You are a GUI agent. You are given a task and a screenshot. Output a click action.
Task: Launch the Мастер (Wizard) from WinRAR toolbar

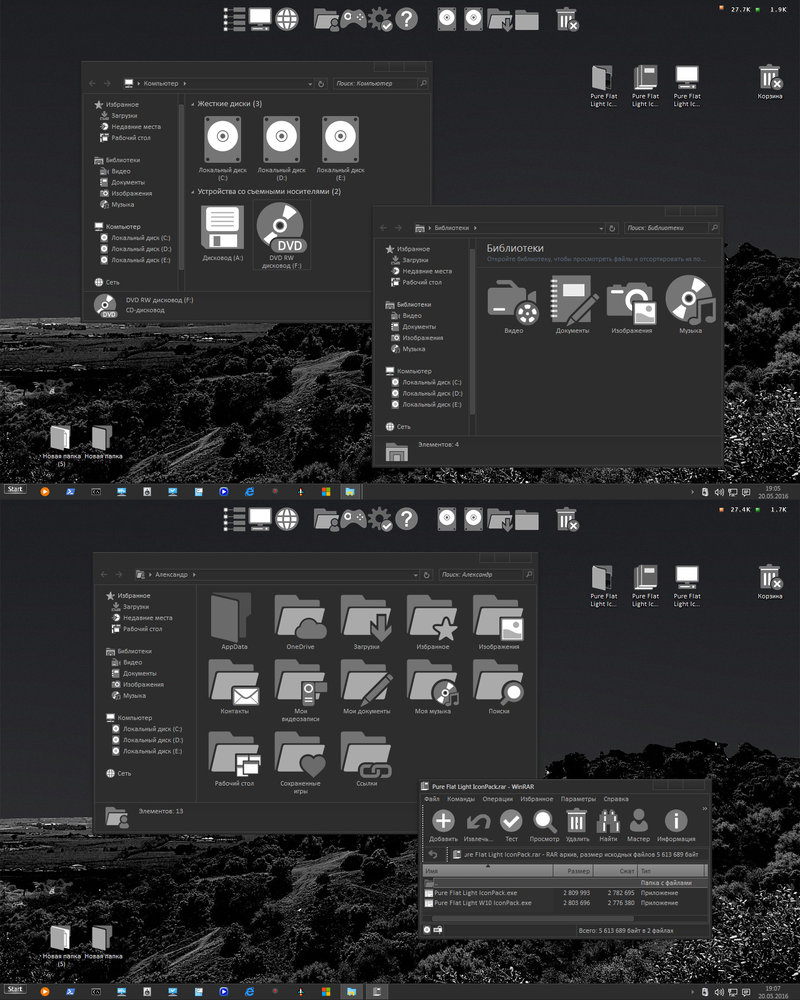tap(639, 821)
